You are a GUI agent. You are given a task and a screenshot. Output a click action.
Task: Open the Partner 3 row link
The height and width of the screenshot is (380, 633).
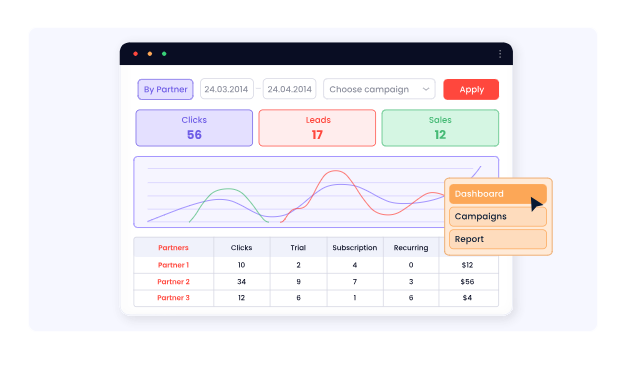tap(173, 298)
